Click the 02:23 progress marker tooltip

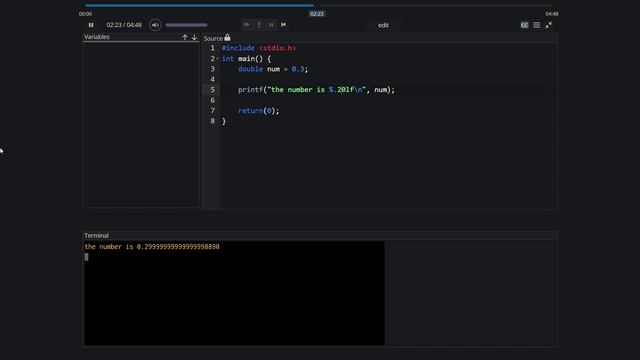[317, 14]
